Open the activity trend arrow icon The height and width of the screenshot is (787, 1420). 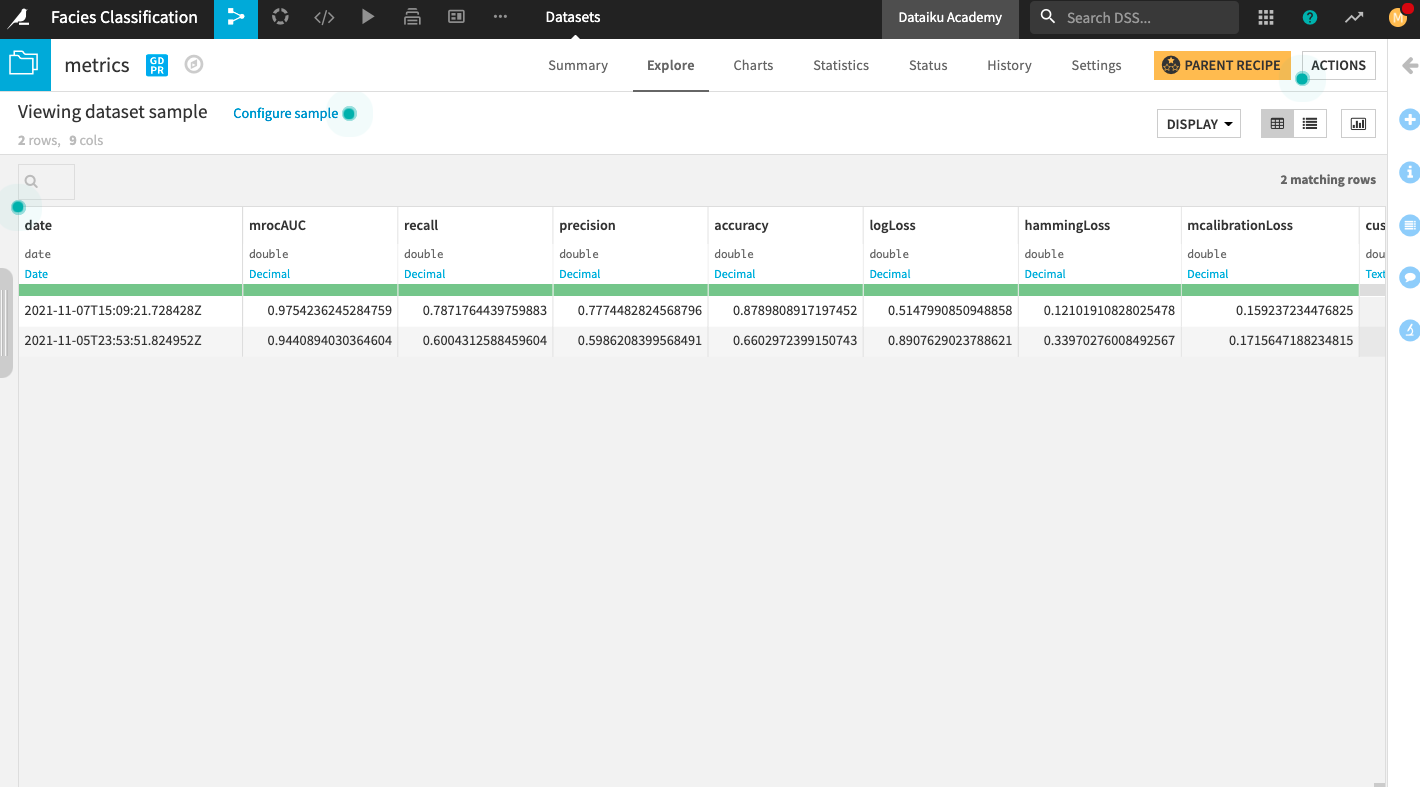(1354, 17)
